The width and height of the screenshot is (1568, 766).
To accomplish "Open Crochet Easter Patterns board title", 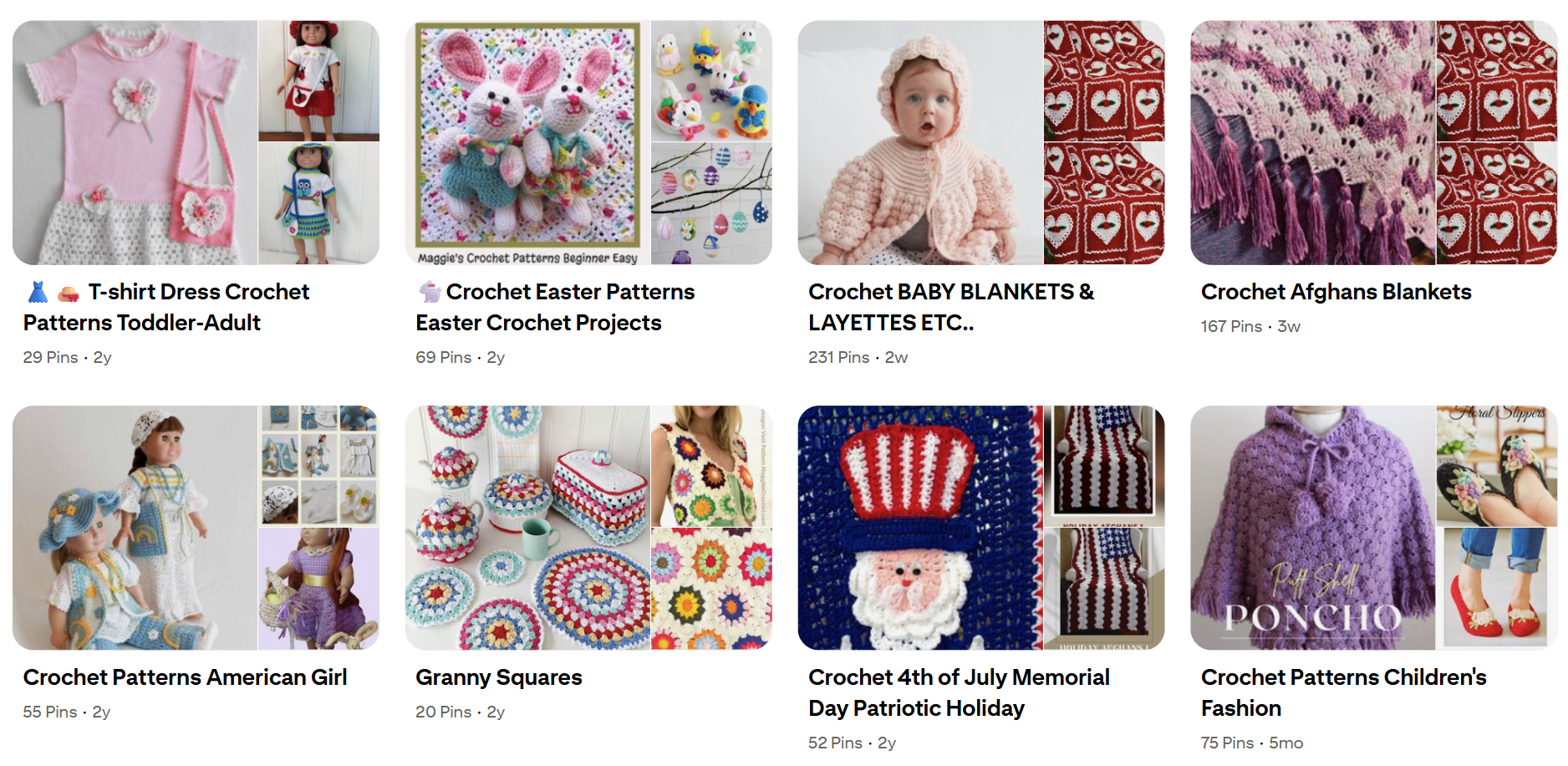I will [x=556, y=307].
